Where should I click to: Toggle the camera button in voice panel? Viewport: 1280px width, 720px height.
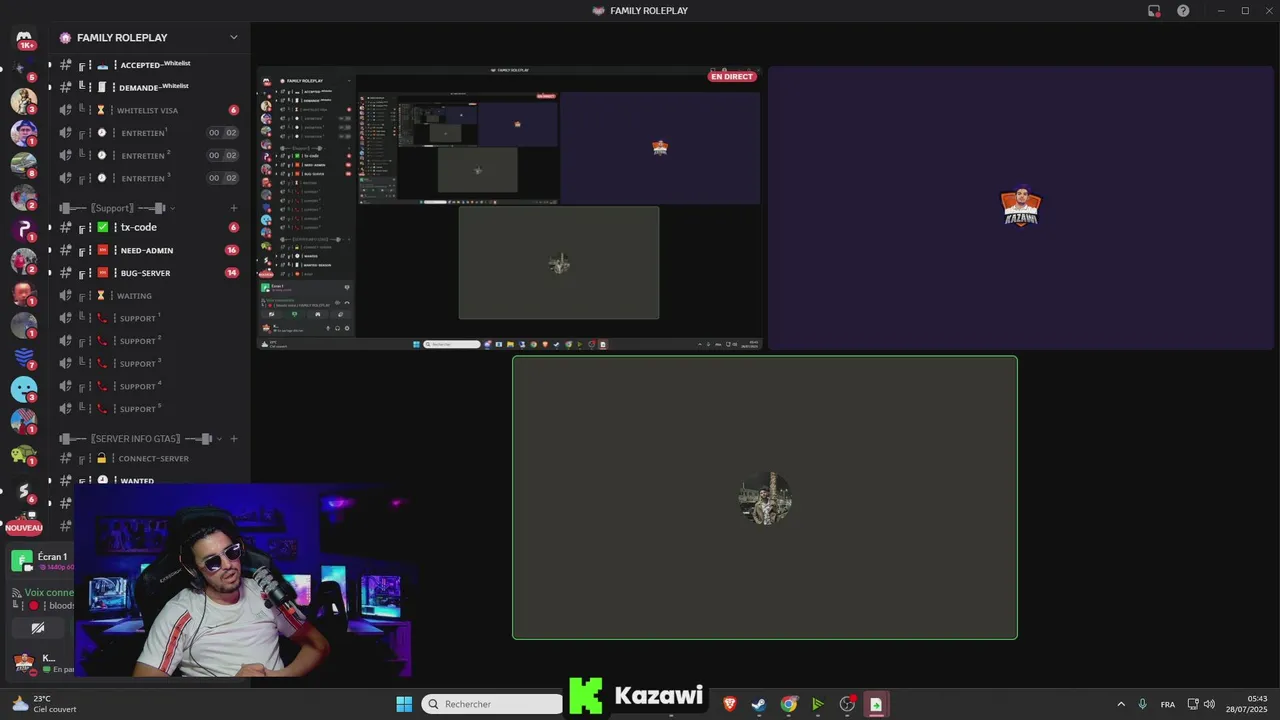[x=37, y=628]
